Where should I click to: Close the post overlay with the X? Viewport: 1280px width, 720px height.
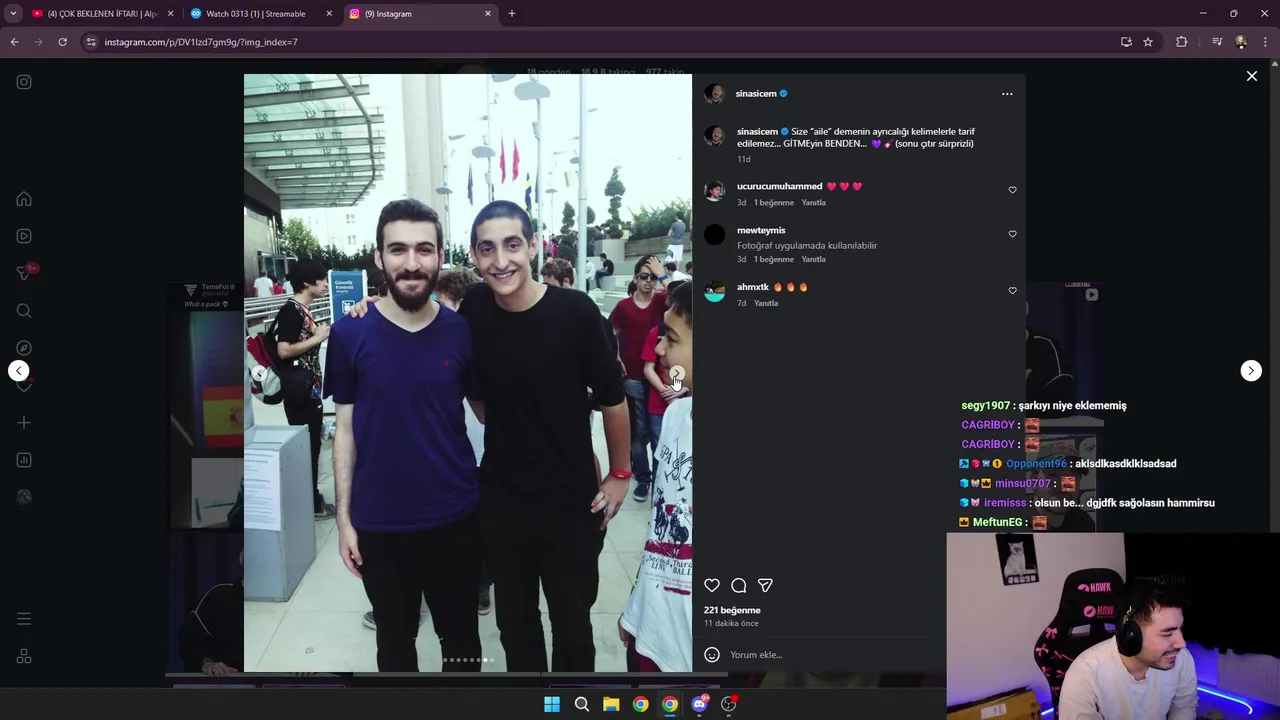tap(1252, 76)
